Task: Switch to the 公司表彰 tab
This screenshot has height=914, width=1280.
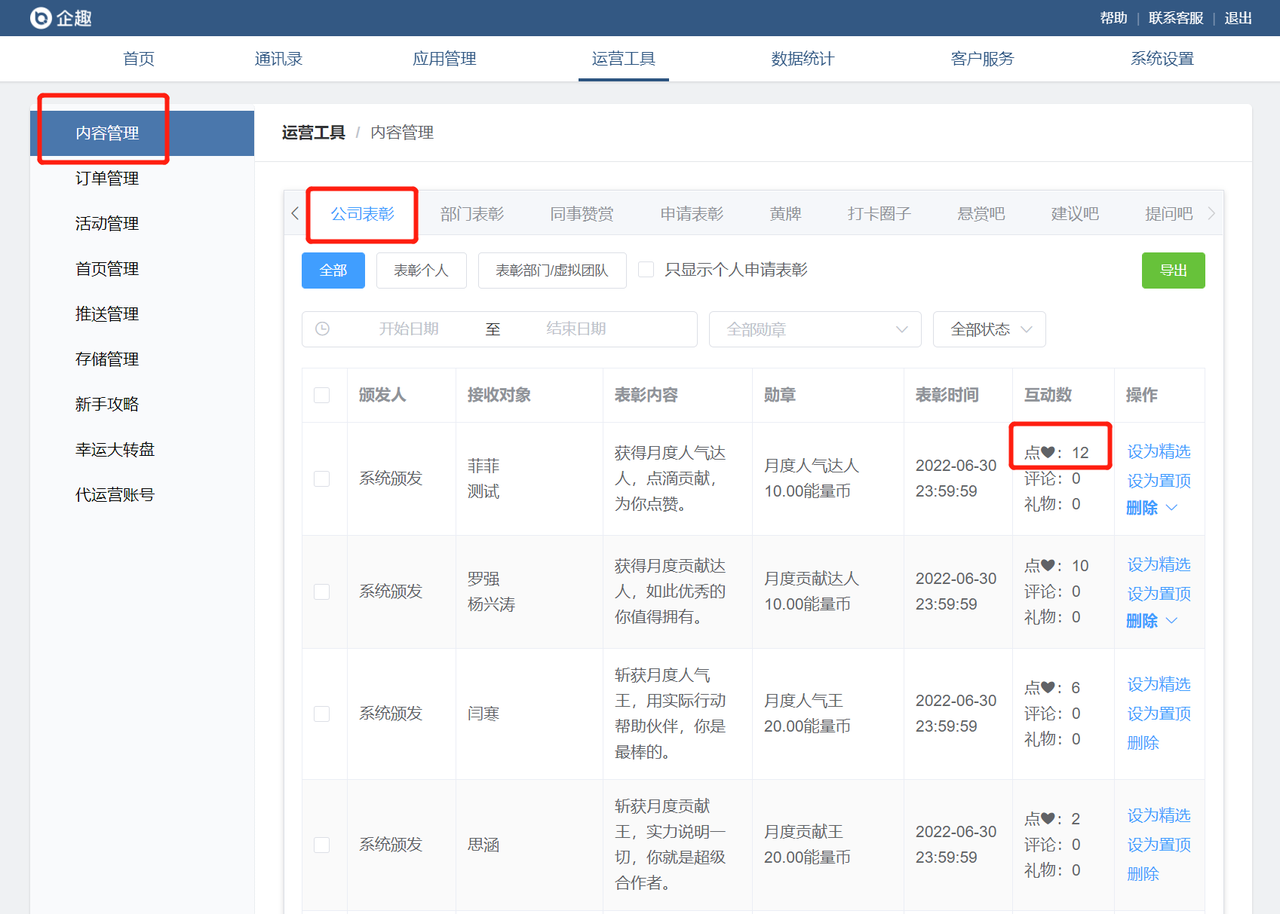Action: pyautogui.click(x=363, y=213)
